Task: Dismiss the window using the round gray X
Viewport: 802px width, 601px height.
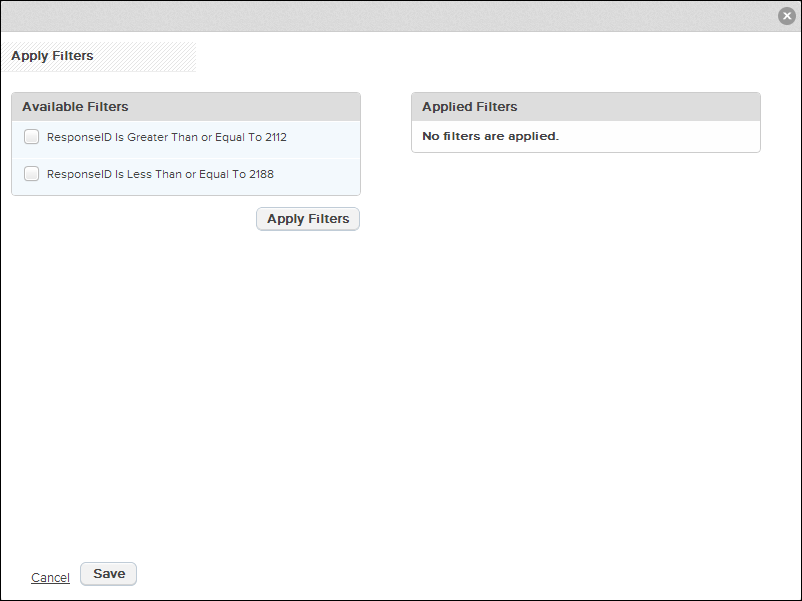Action: [787, 16]
